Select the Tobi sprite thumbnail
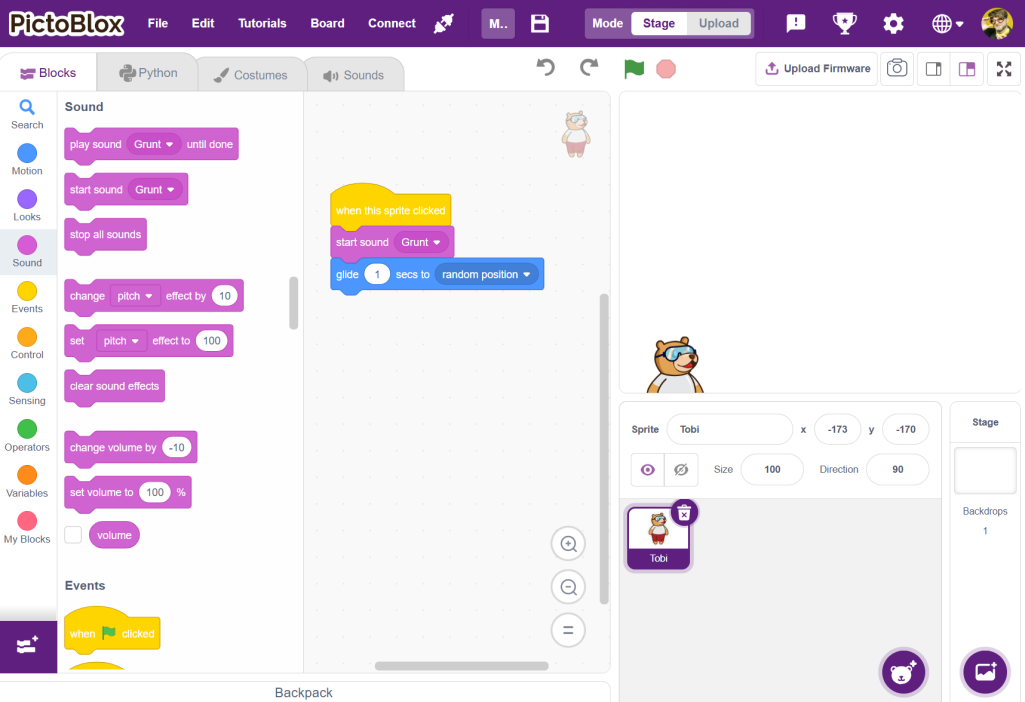The image size is (1025, 702). (658, 537)
